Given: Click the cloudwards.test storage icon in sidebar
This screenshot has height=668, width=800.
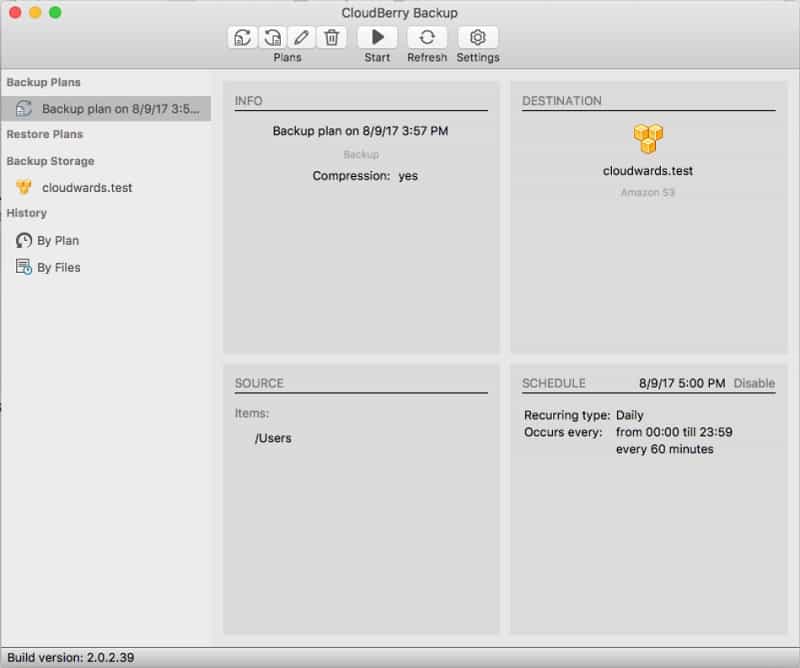Looking at the screenshot, I should [23, 187].
